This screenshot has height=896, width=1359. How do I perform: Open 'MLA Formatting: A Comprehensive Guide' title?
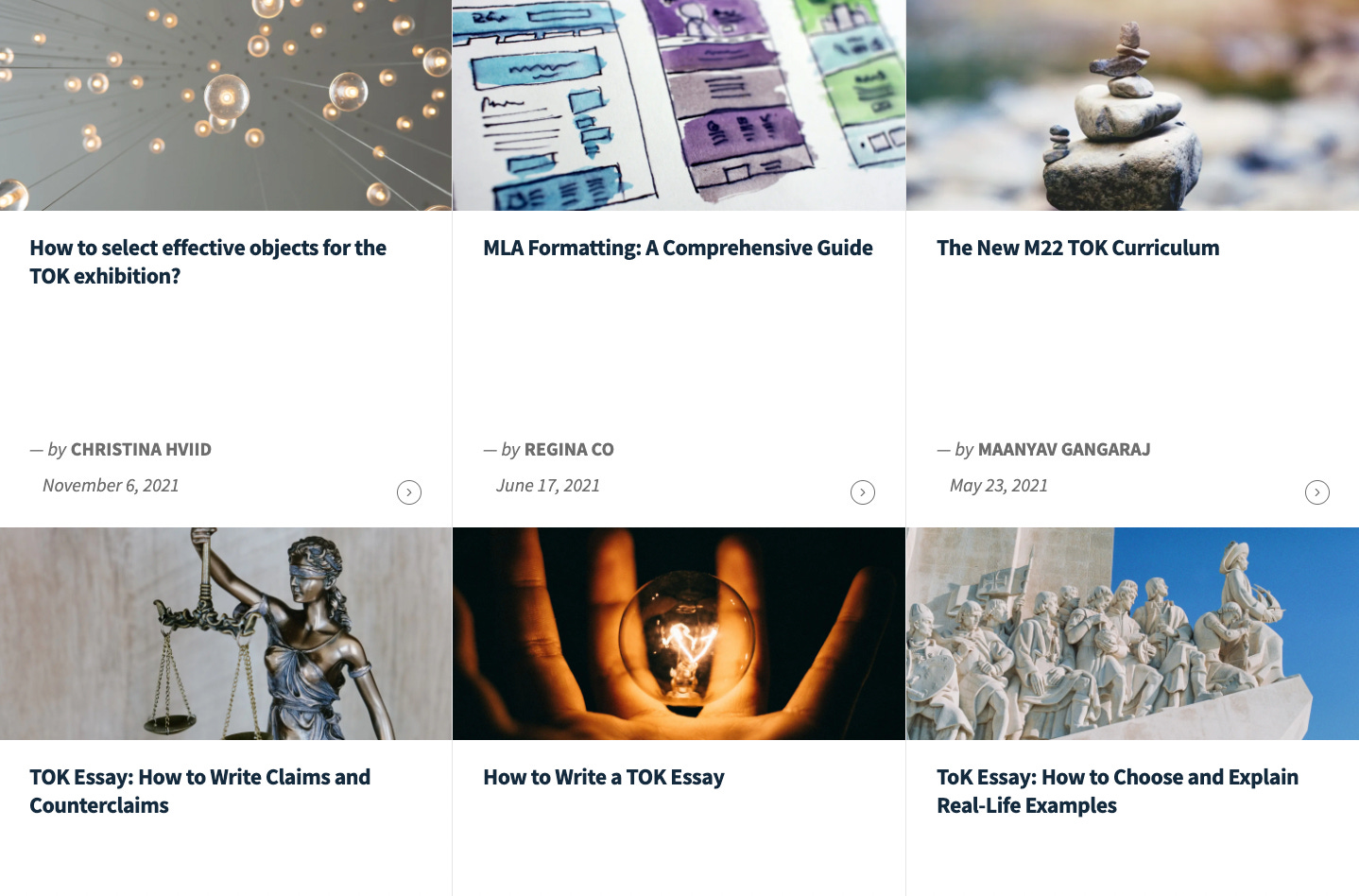click(678, 248)
